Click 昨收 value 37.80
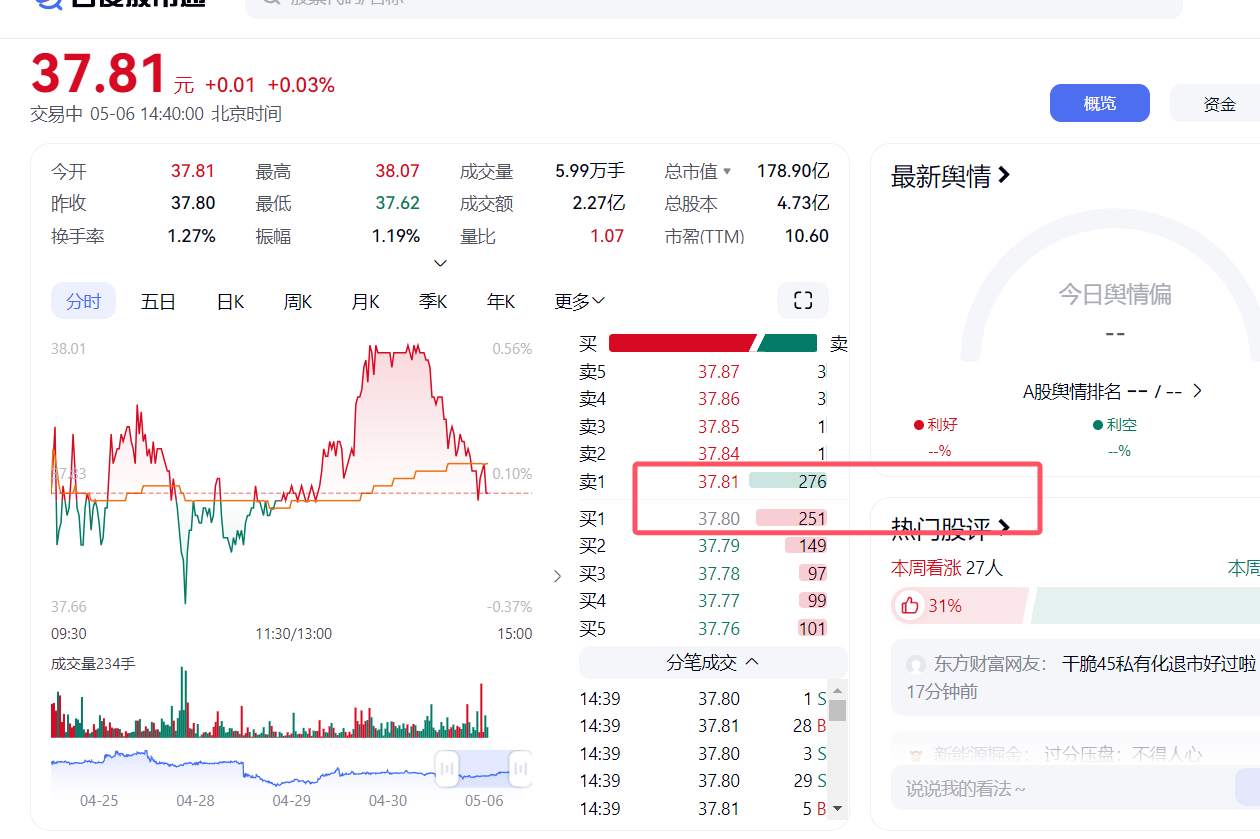This screenshot has width=1260, height=839. pyautogui.click(x=192, y=203)
